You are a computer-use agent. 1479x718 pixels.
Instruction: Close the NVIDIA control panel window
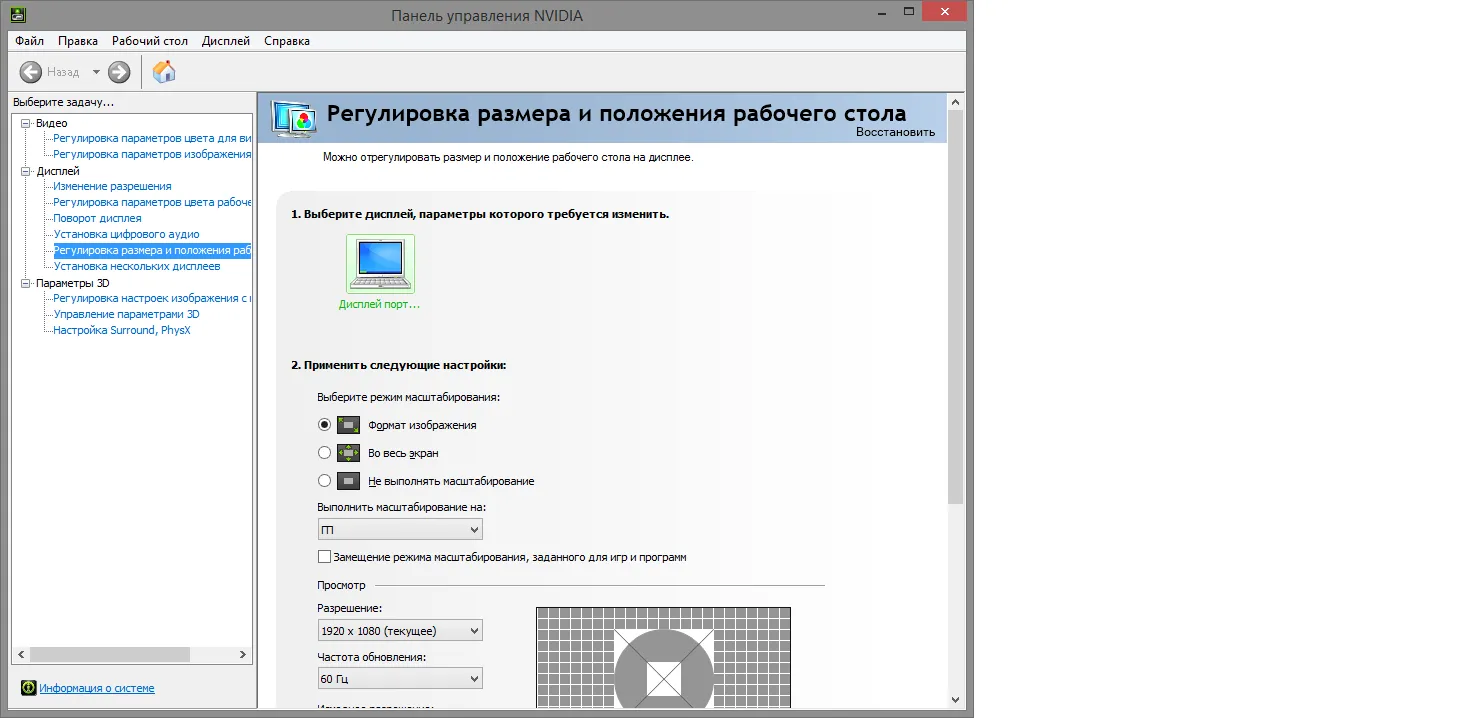click(x=945, y=12)
